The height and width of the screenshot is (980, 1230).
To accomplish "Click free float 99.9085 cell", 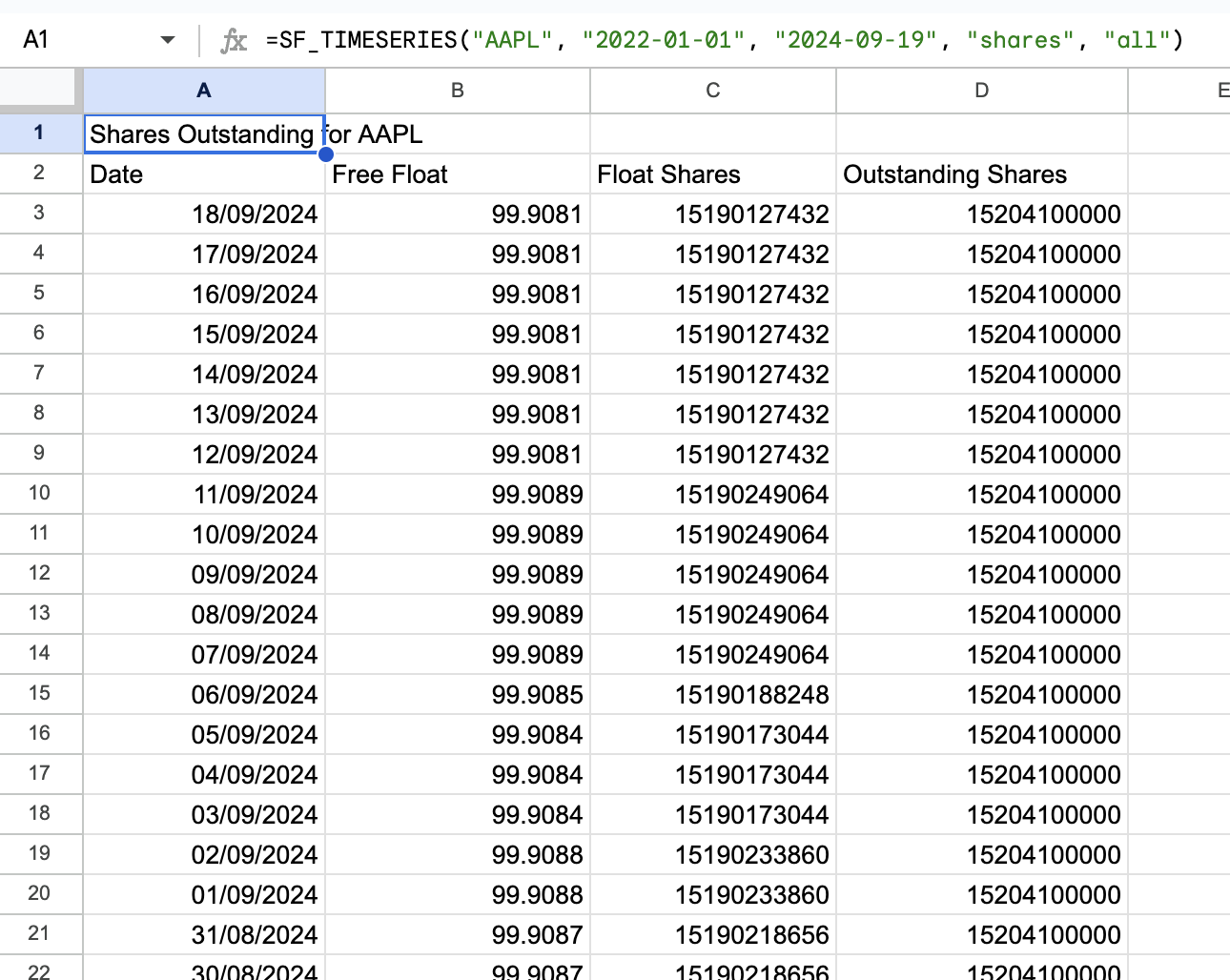I will click(x=458, y=695).
